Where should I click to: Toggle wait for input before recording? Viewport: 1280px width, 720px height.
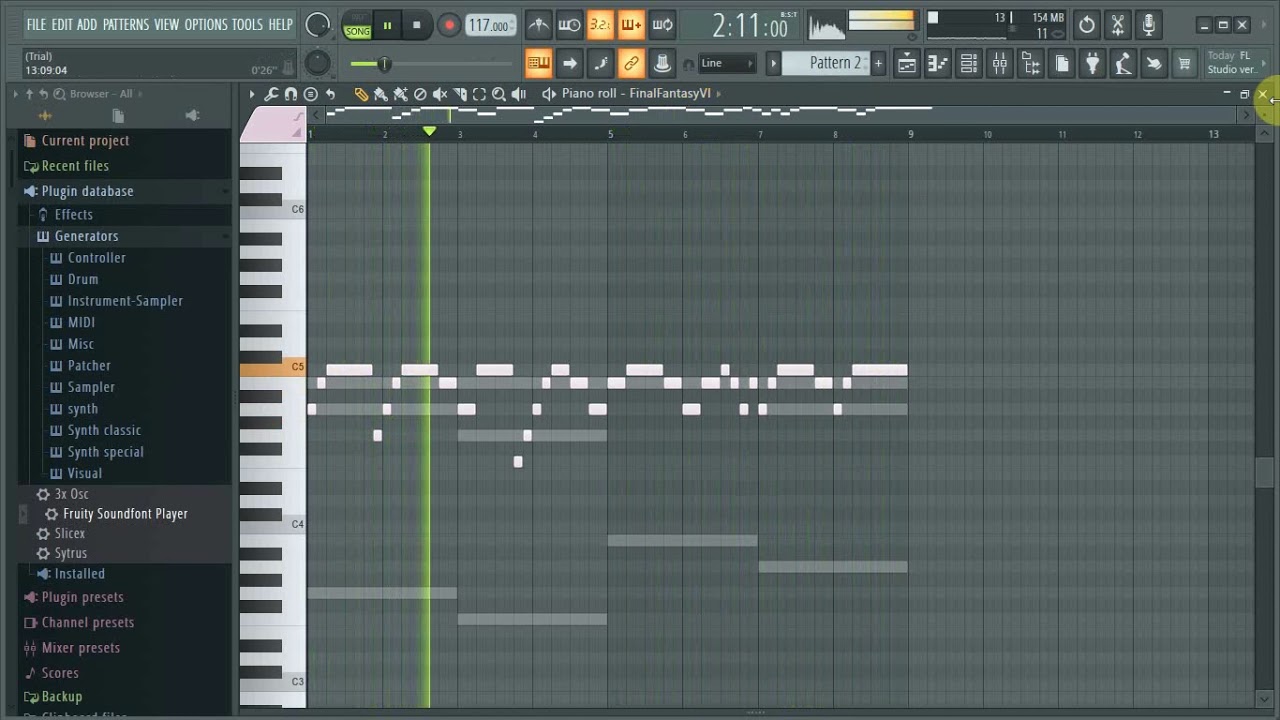[x=569, y=25]
